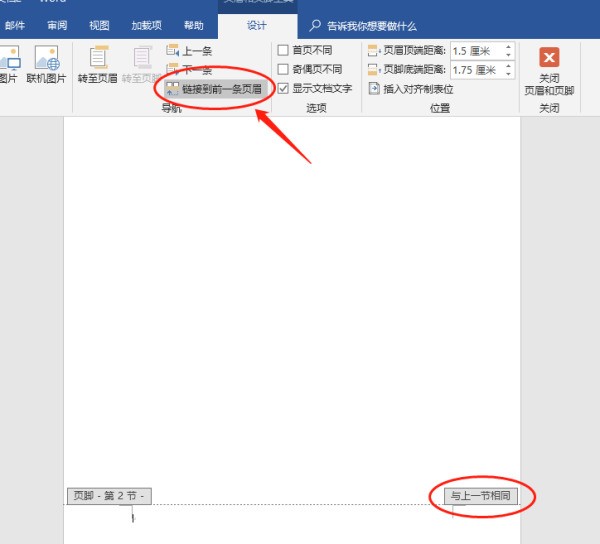Insert an online picture (联机图片)
The image size is (600, 544).
(46, 64)
